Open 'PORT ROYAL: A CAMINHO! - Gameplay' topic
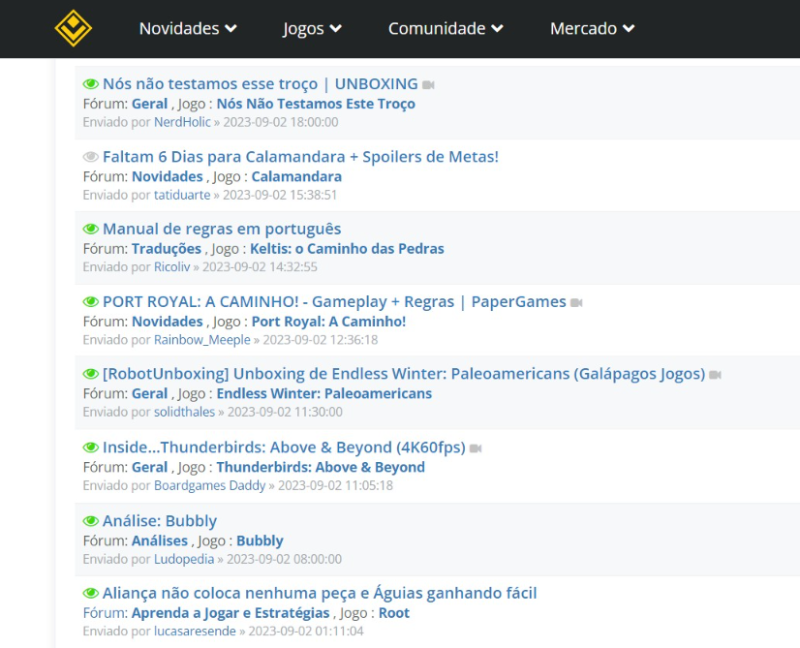 pos(334,302)
